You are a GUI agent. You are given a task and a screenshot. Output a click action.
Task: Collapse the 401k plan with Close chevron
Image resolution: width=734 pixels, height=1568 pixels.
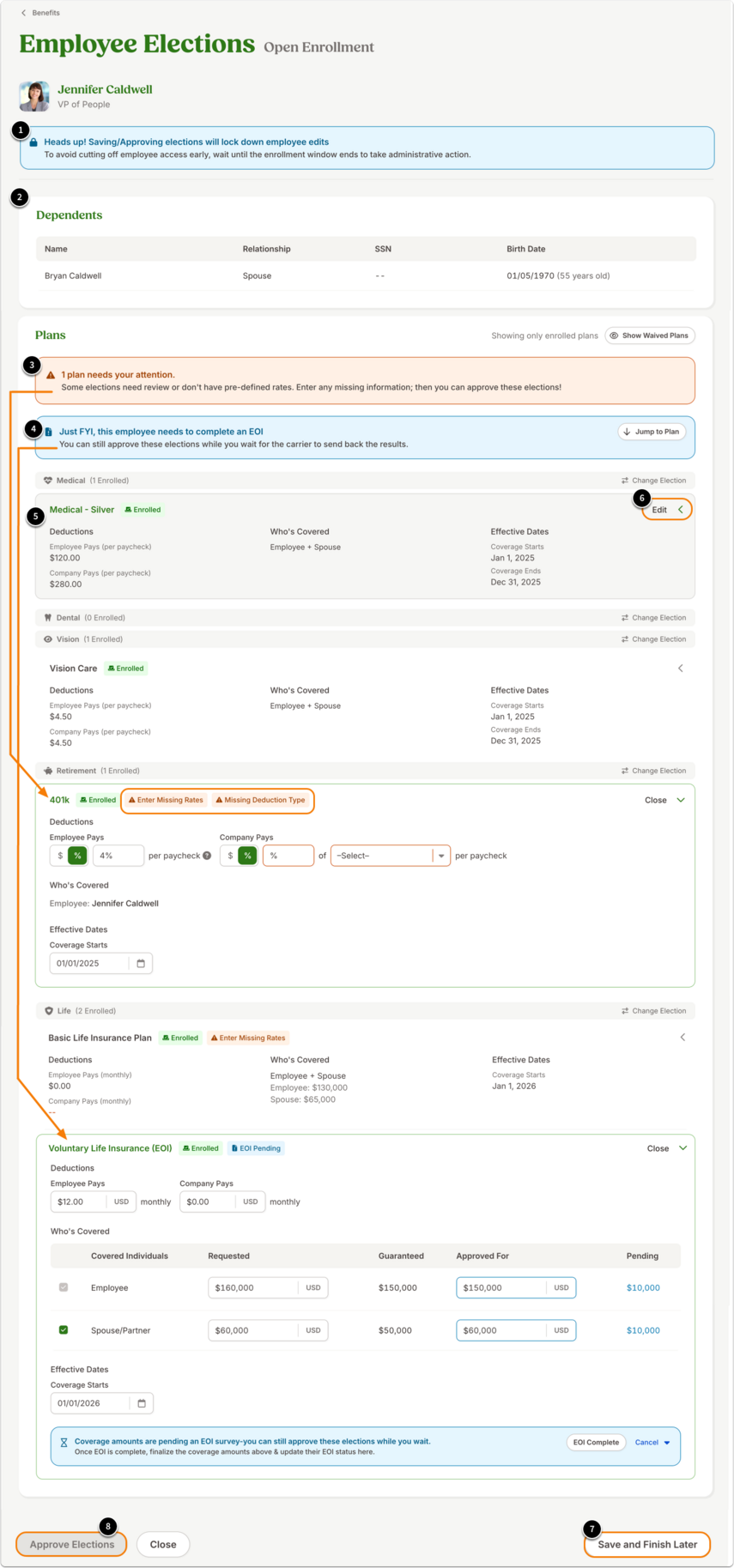tap(665, 800)
